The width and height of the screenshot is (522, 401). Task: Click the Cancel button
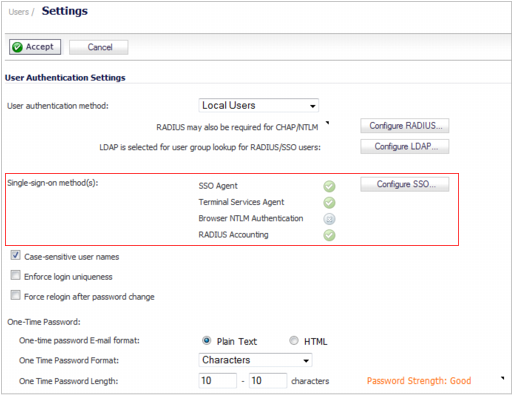(x=100, y=48)
